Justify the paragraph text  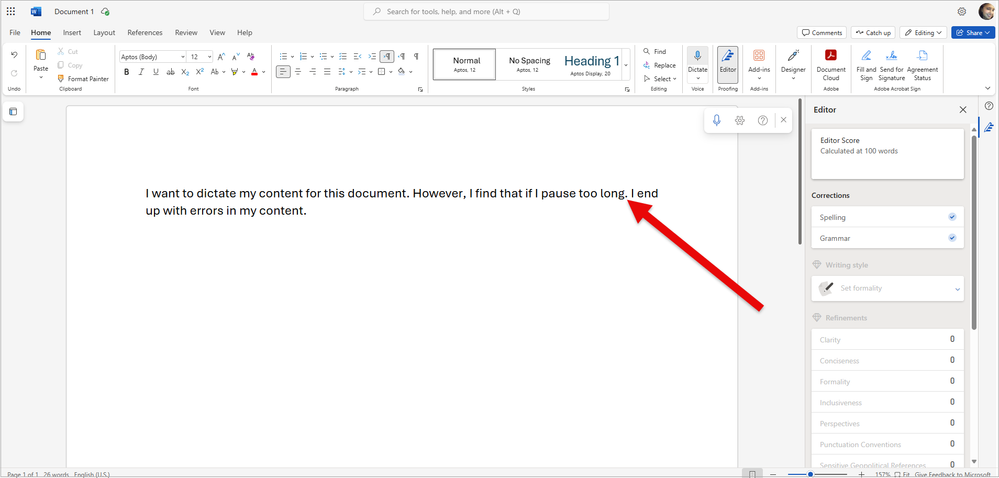tap(327, 71)
